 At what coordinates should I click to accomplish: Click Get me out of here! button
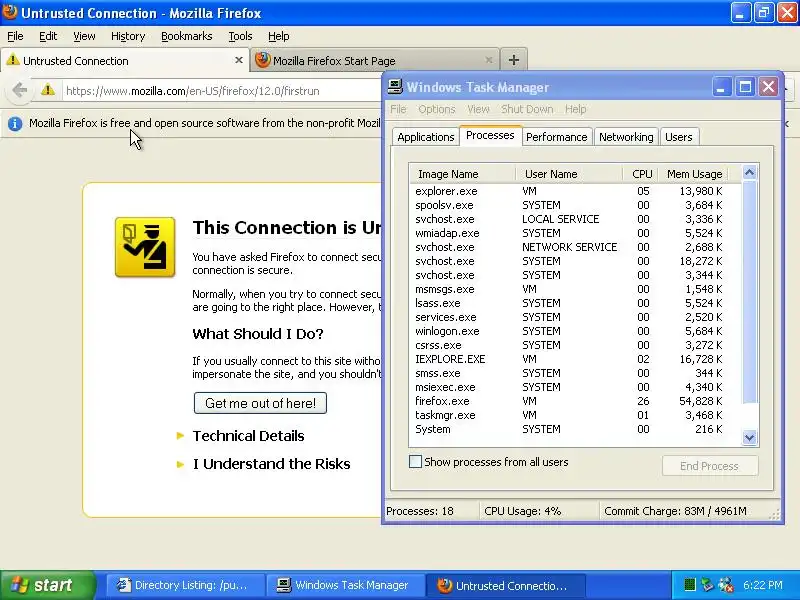pyautogui.click(x=260, y=403)
